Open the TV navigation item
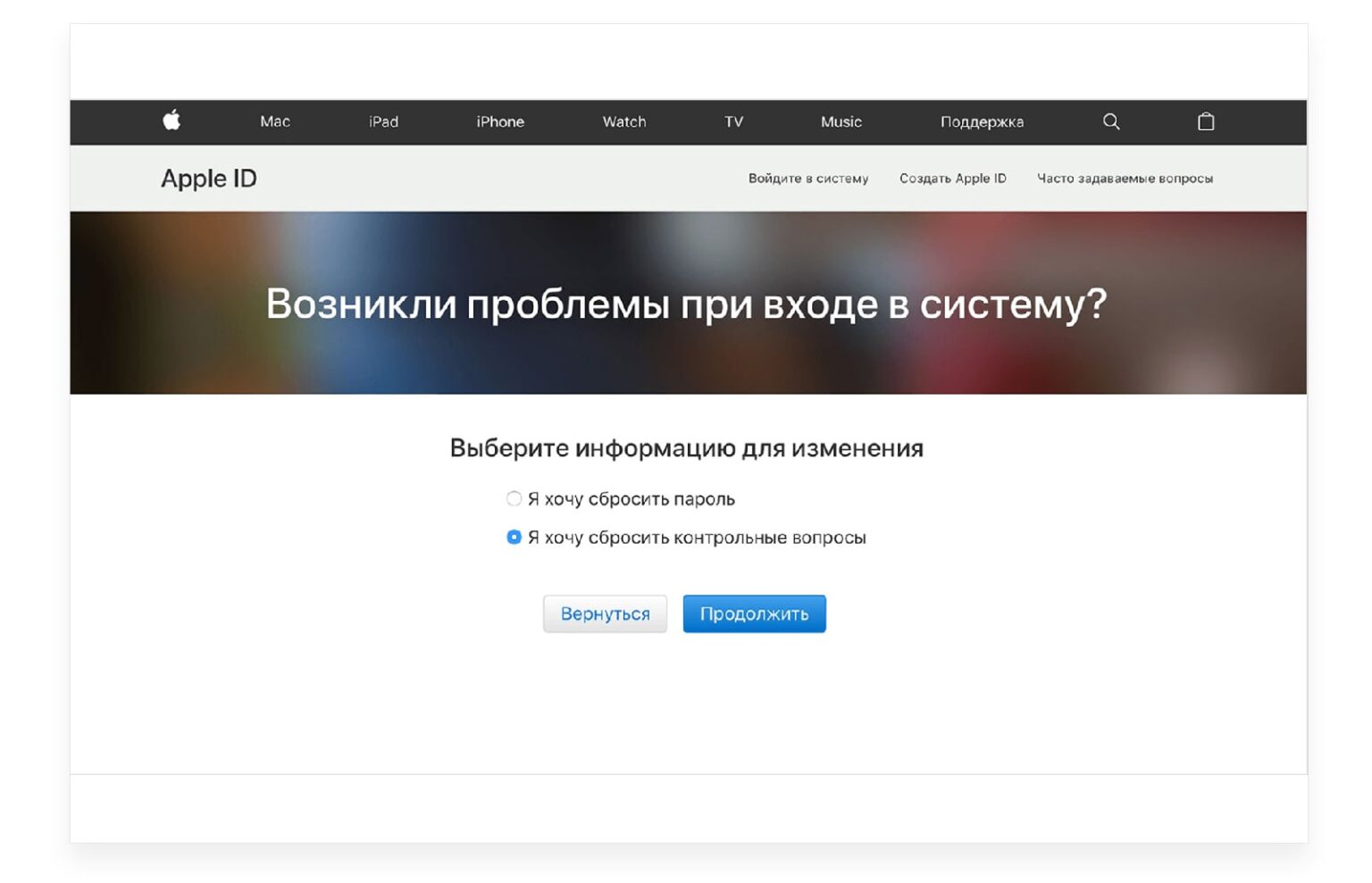 tap(733, 121)
